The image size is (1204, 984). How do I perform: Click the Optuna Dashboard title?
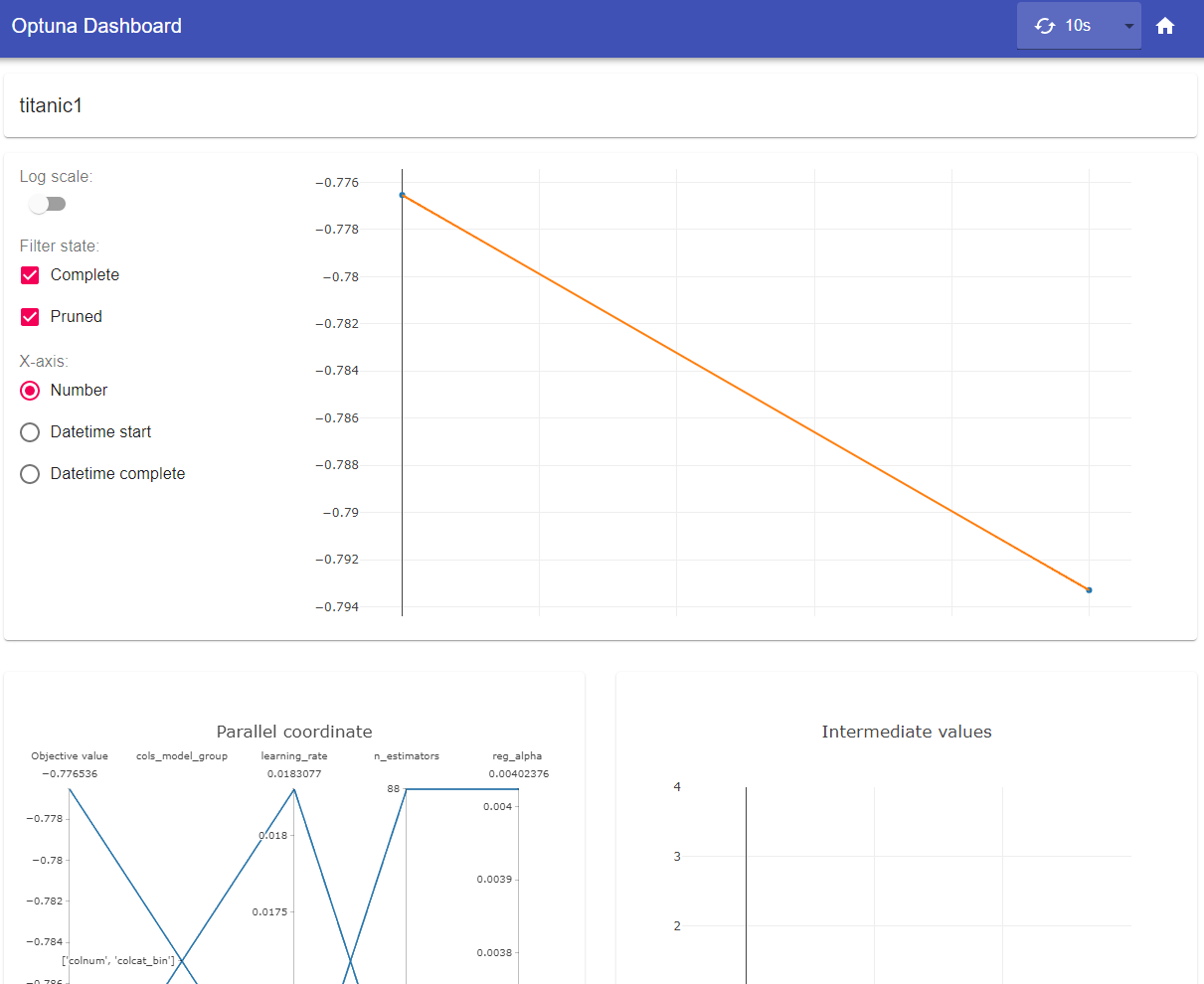[x=96, y=26]
